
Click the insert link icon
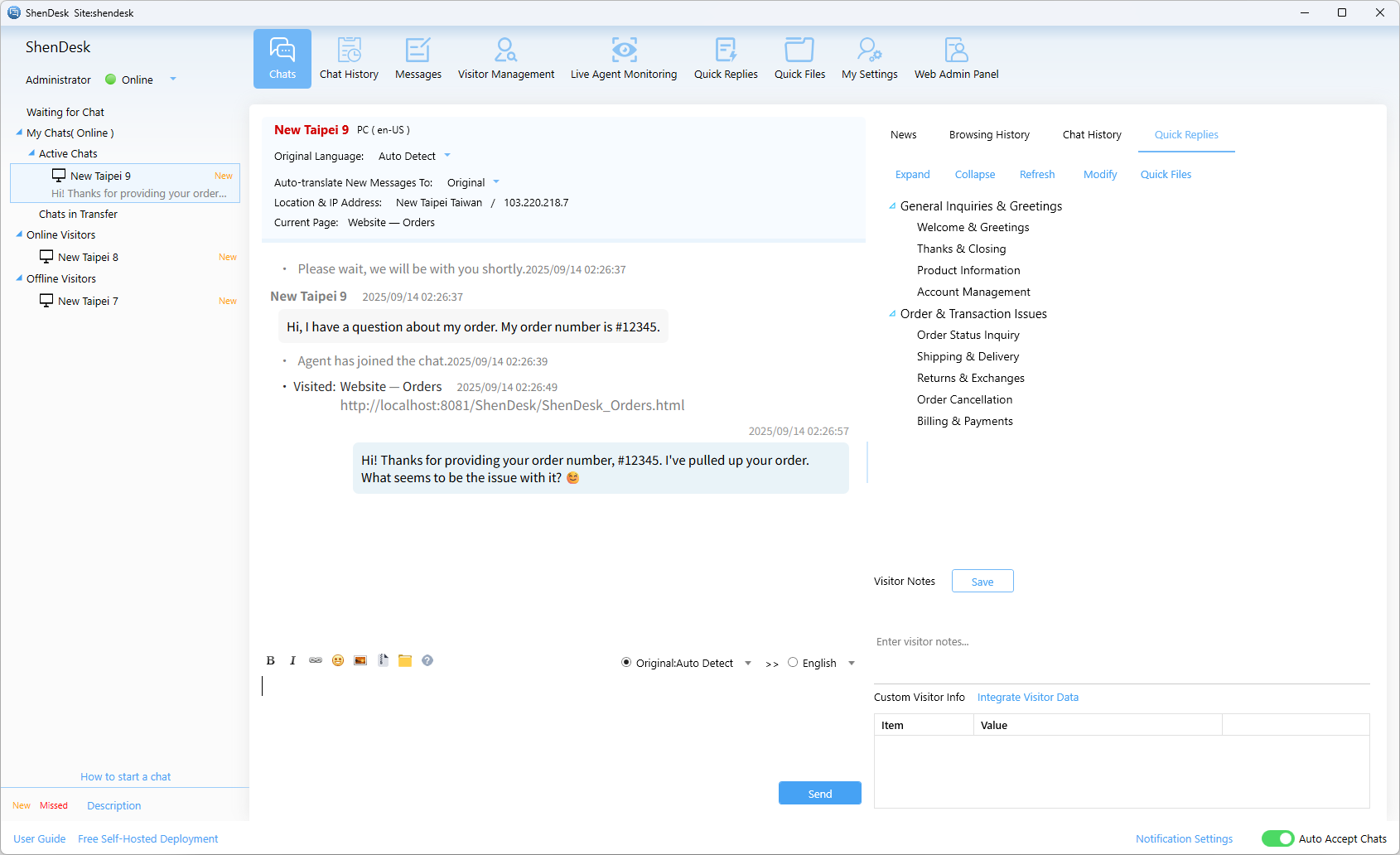tap(316, 660)
